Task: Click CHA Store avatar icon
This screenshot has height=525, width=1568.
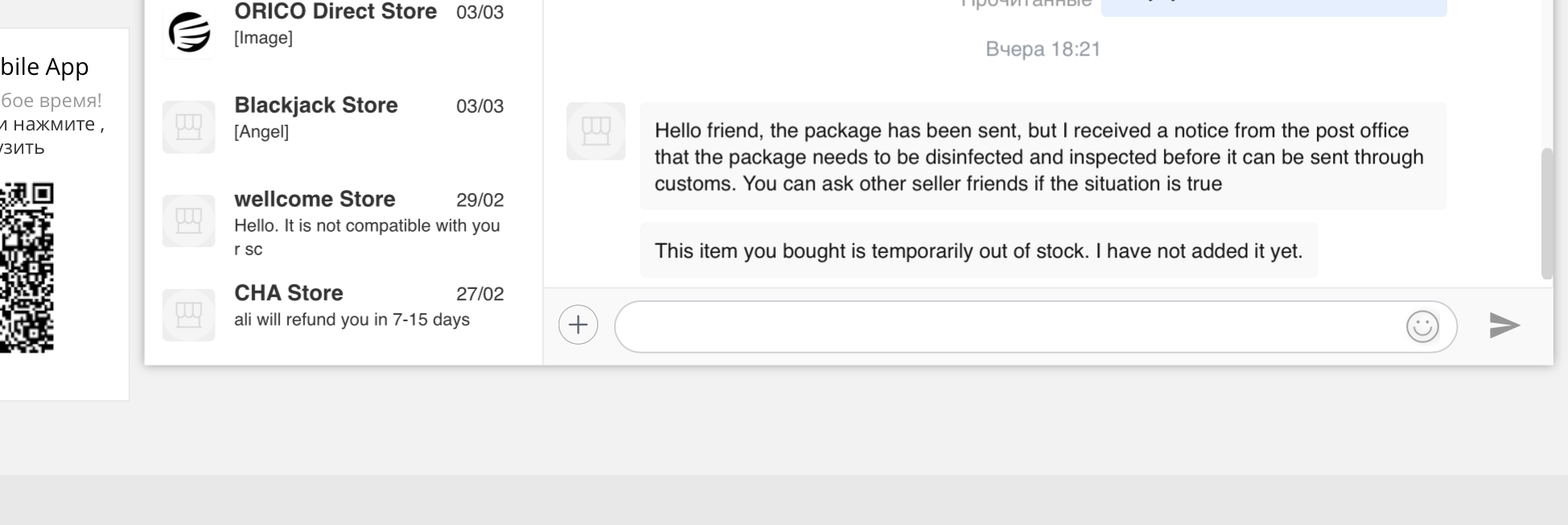Action: (189, 315)
